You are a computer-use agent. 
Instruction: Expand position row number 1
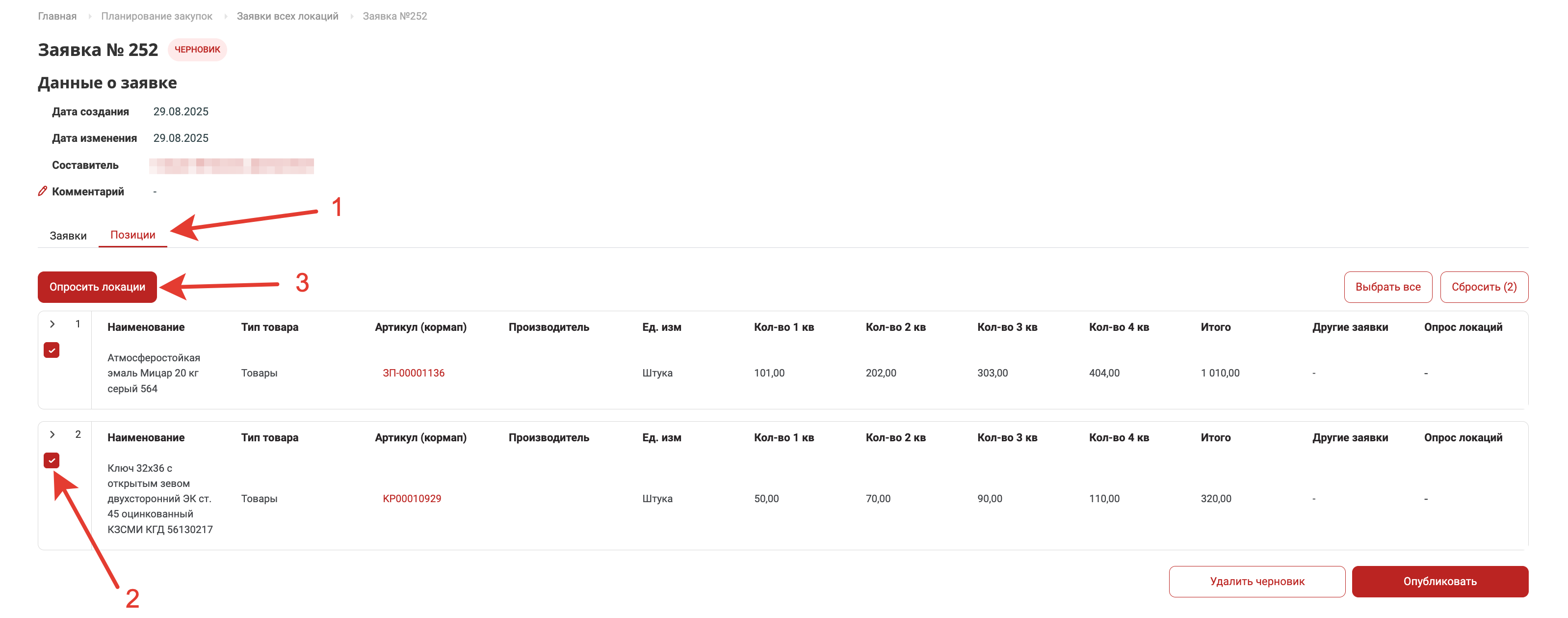click(52, 324)
